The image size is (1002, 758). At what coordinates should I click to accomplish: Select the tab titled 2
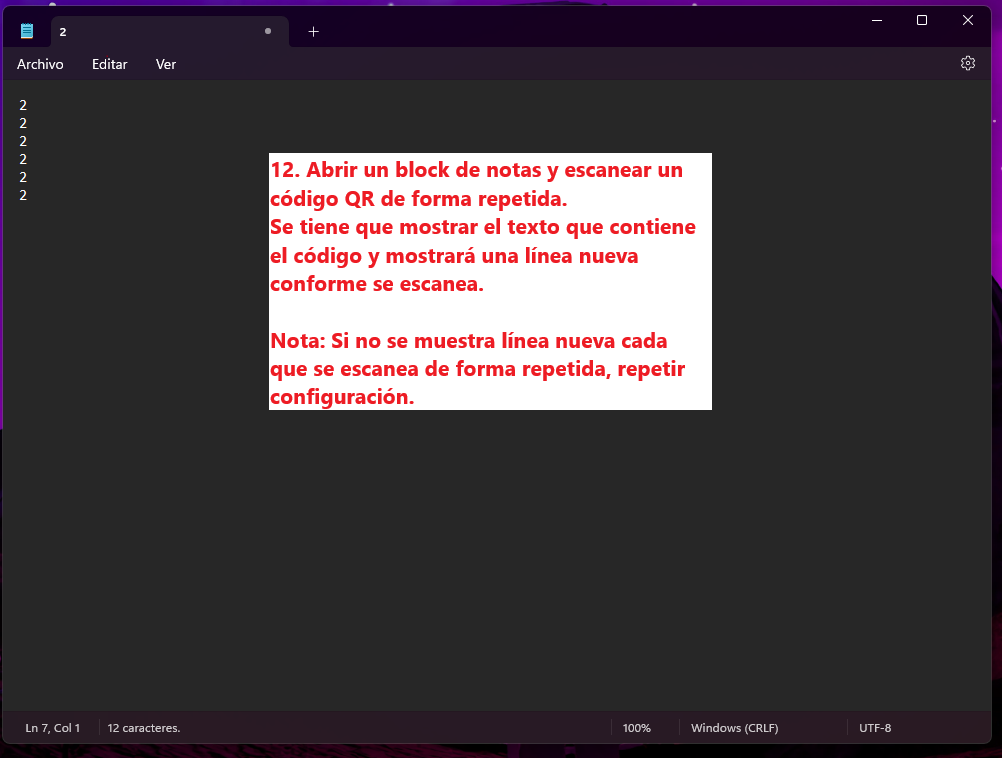tap(150, 32)
